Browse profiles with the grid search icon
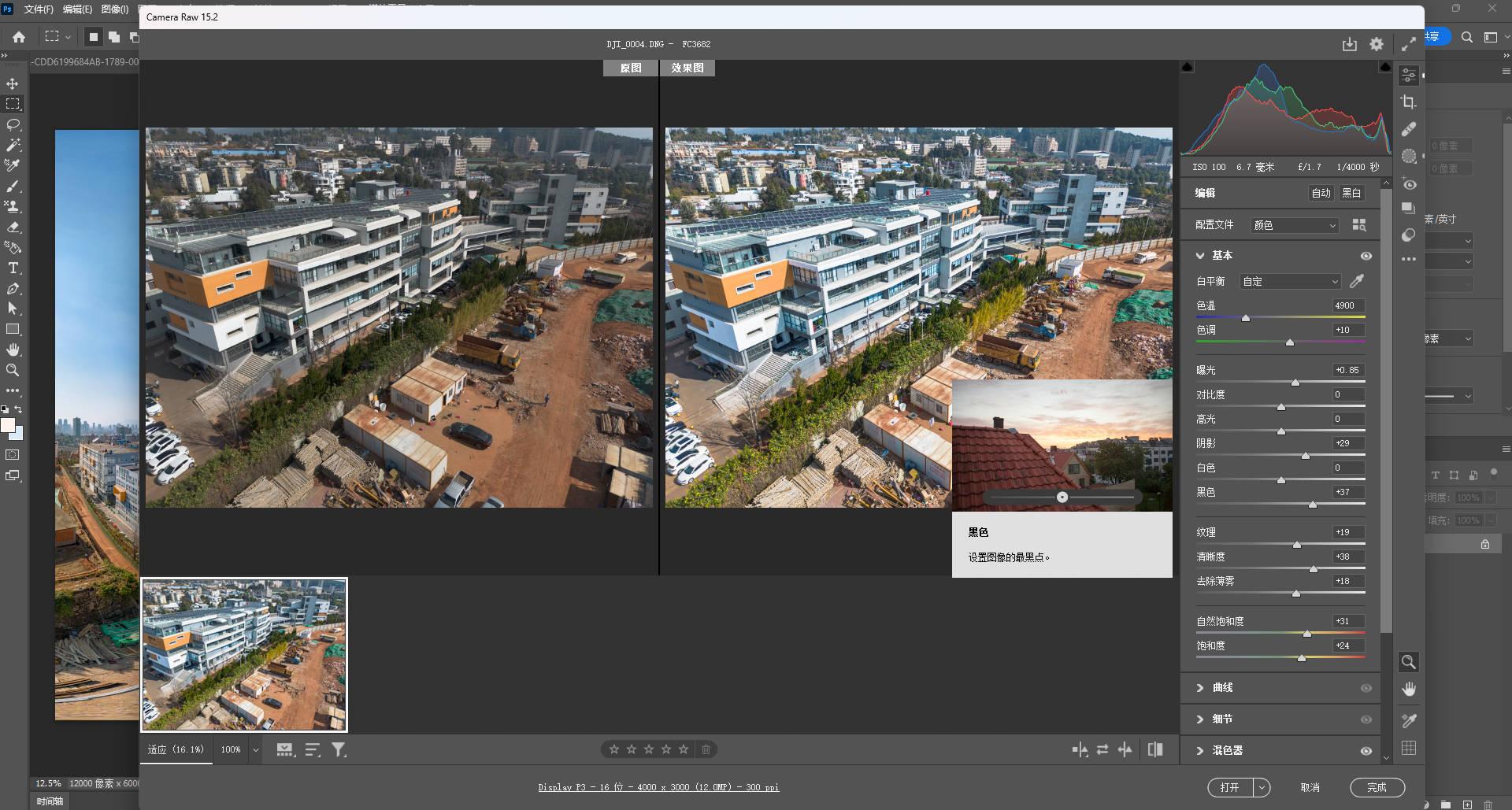The image size is (1512, 810). [x=1359, y=225]
